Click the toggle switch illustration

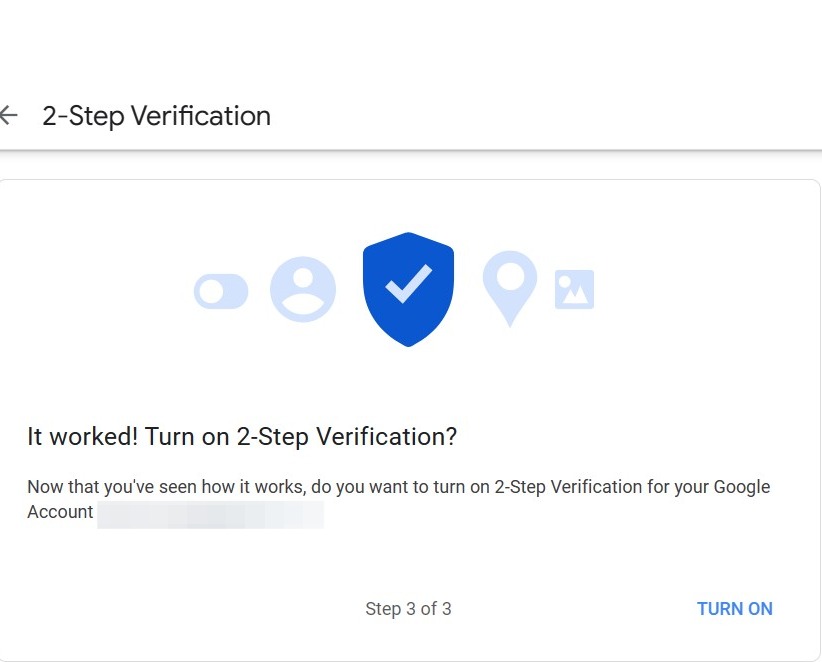(x=221, y=291)
